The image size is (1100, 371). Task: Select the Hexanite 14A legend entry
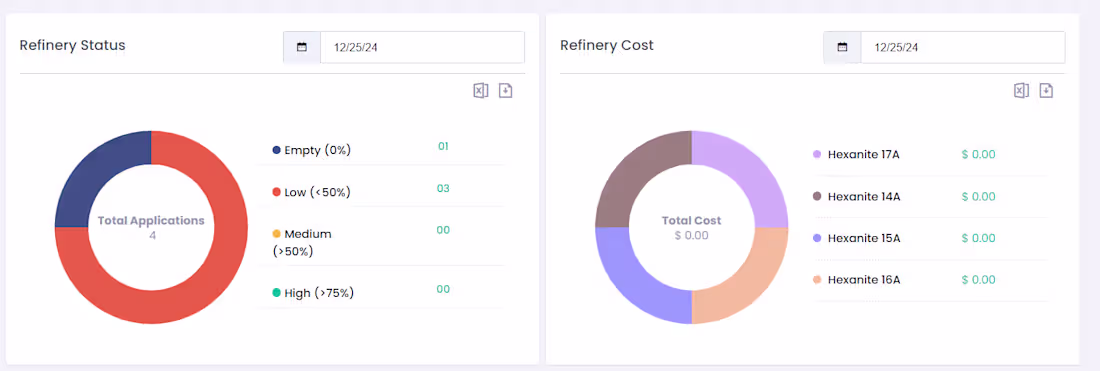point(856,196)
